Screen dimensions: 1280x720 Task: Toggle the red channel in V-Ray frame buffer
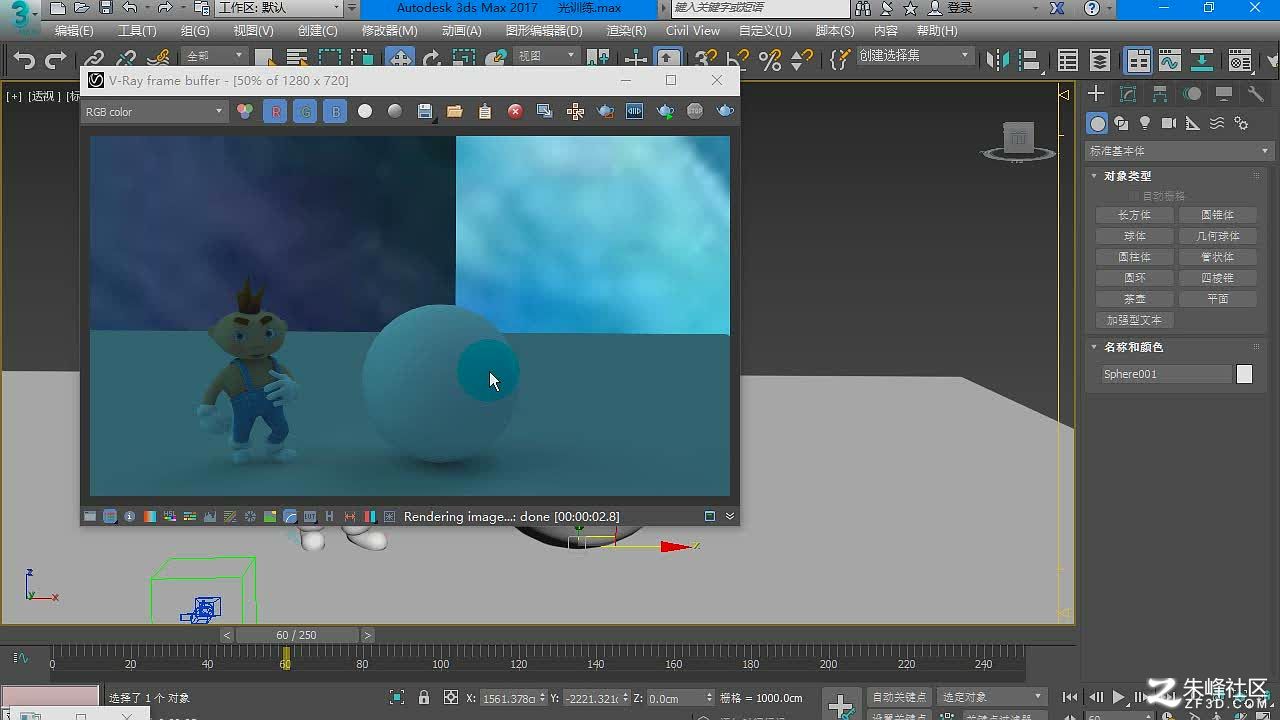pyautogui.click(x=276, y=112)
